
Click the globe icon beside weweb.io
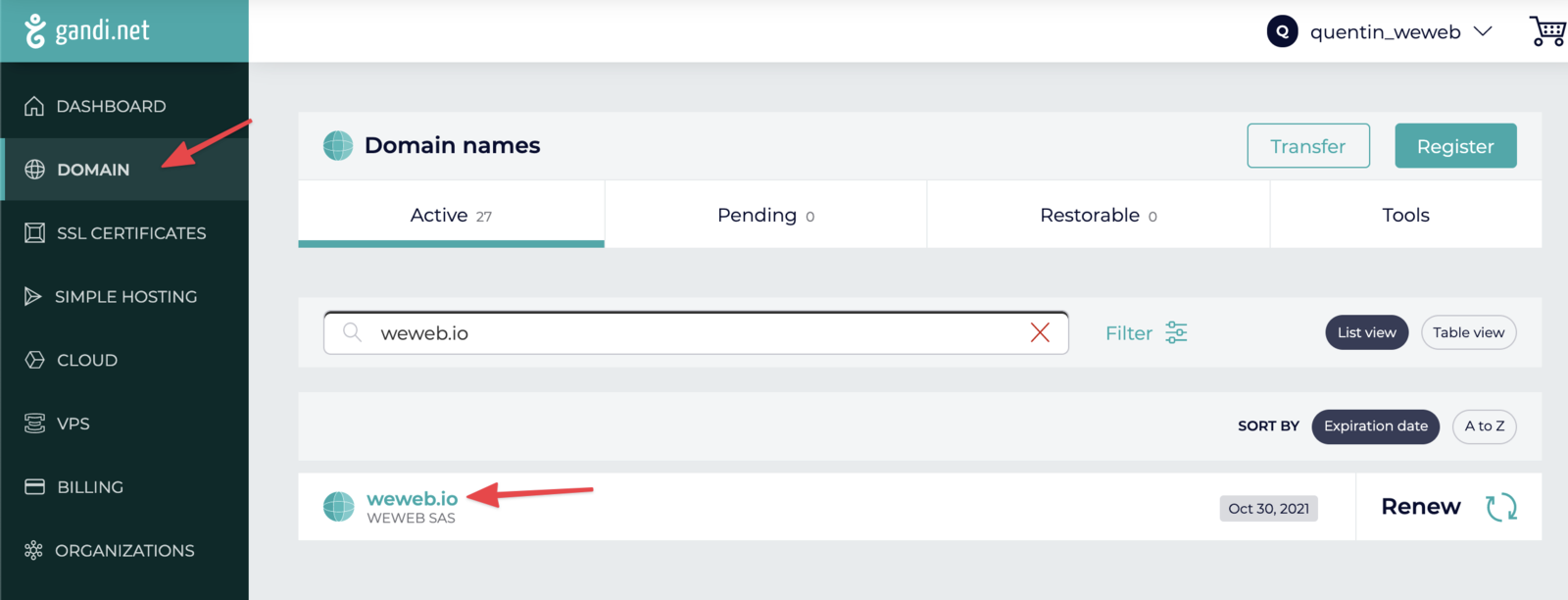(339, 507)
